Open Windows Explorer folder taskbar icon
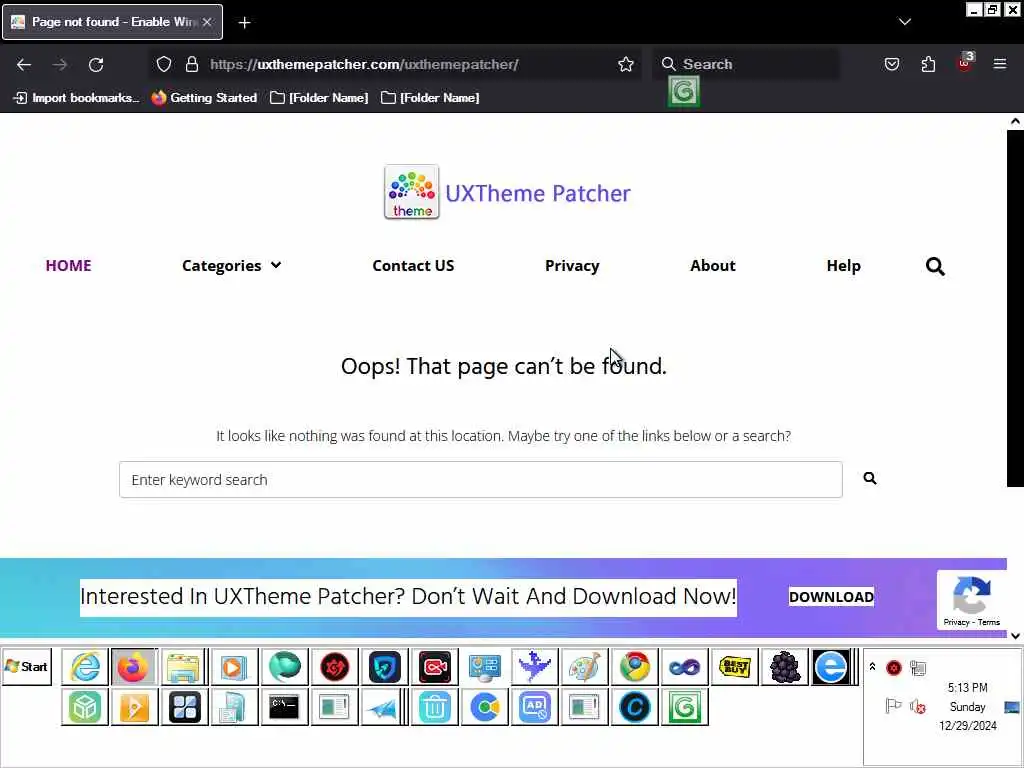This screenshot has height=768, width=1024. (x=183, y=667)
